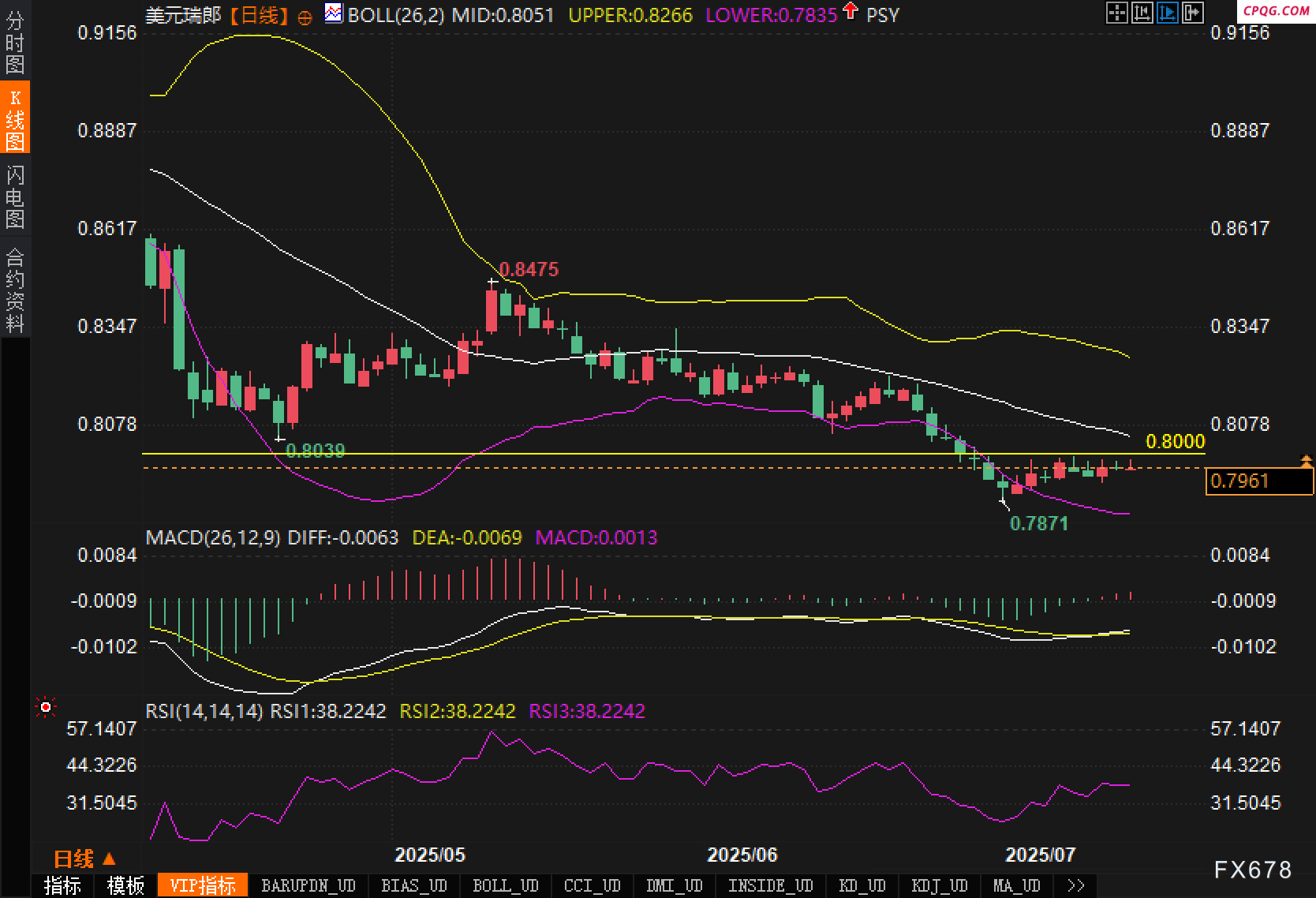The image size is (1316, 898).
Task: Click the red sun marker beside RSI panel
Action: click(x=46, y=708)
